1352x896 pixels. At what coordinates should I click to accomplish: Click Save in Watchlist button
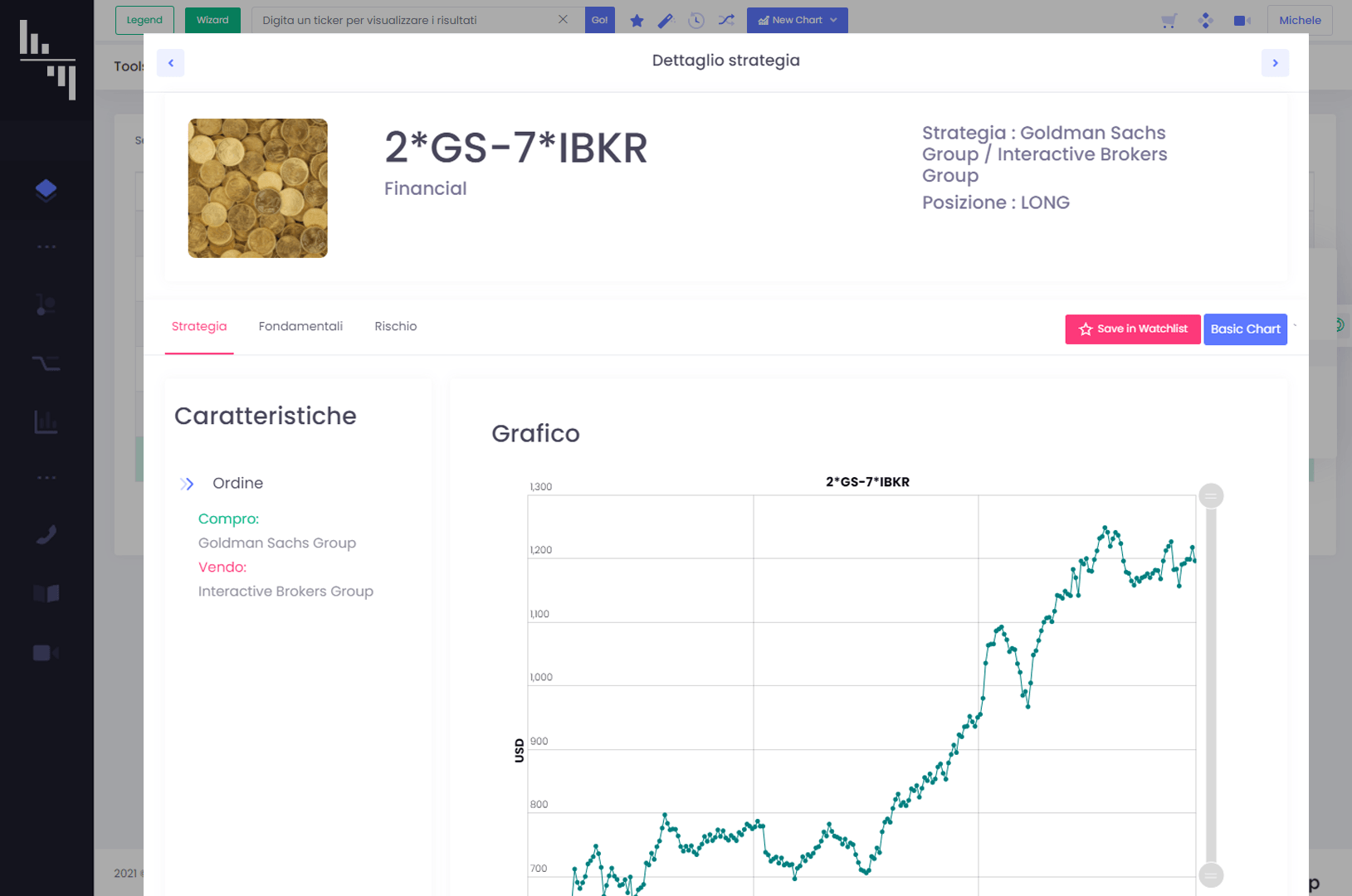click(1132, 329)
